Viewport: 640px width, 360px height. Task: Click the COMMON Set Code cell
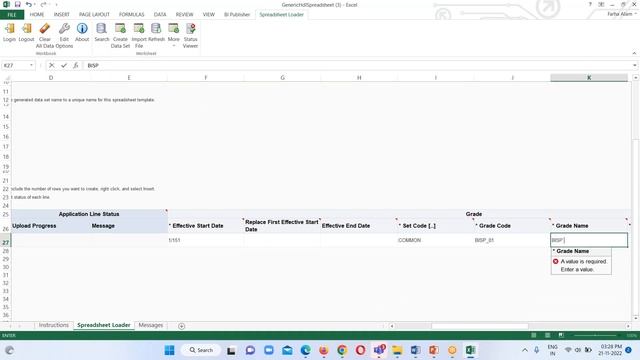click(x=436, y=240)
